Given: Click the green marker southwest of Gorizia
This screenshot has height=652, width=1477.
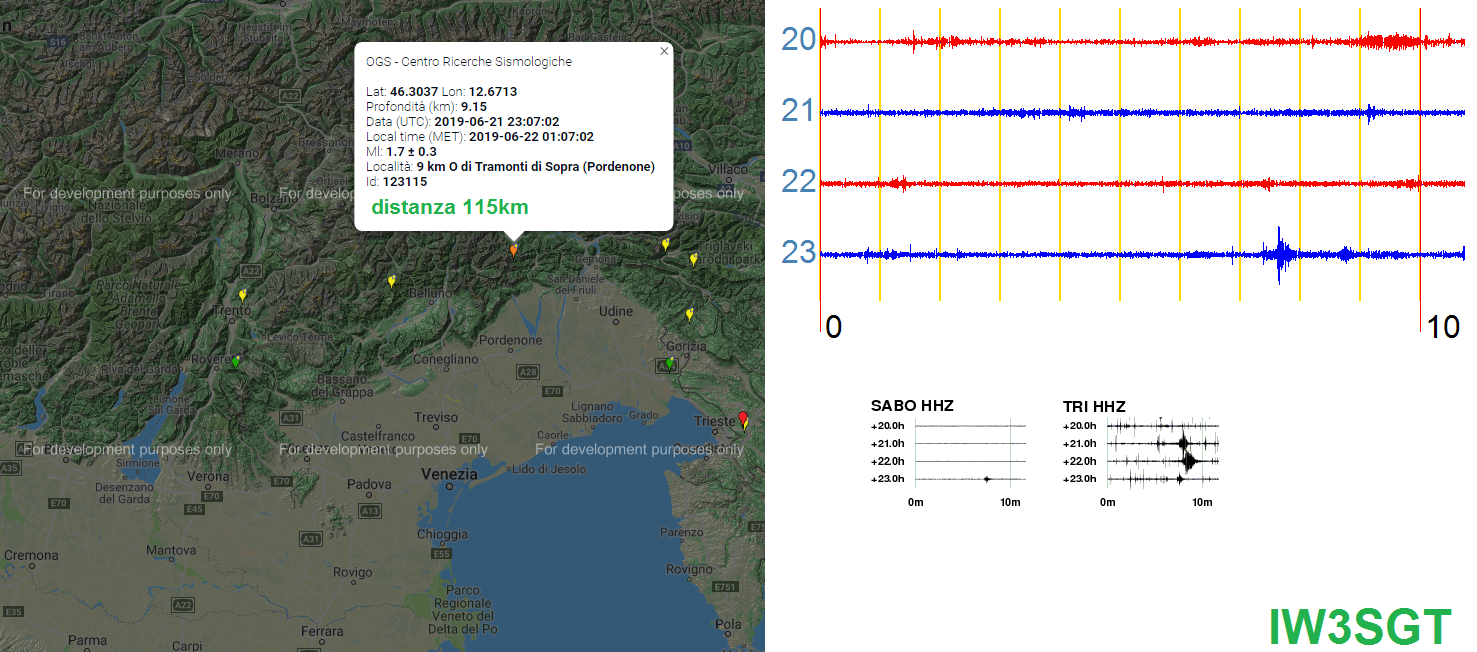Looking at the screenshot, I should (x=670, y=362).
